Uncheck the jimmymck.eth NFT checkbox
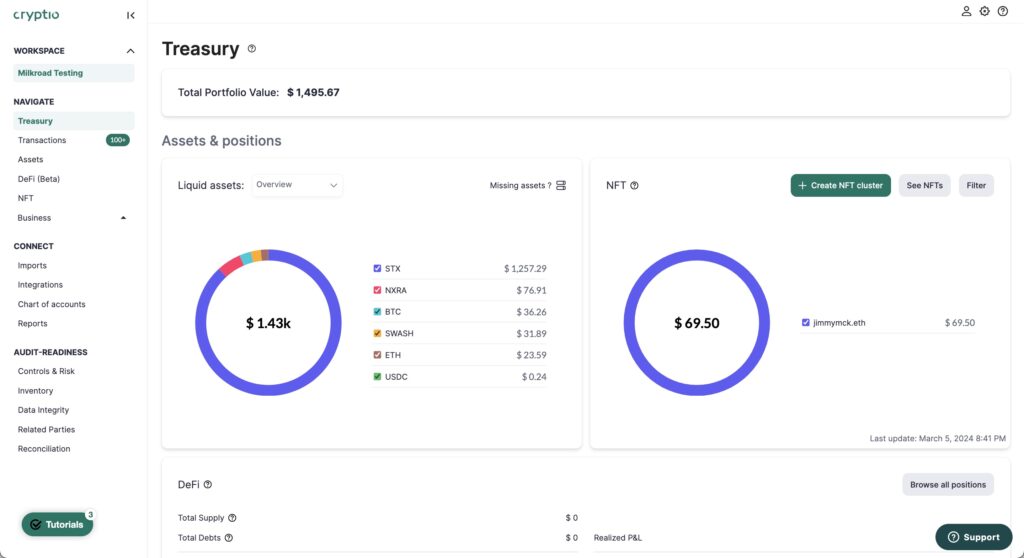The image size is (1024, 558). (x=806, y=323)
